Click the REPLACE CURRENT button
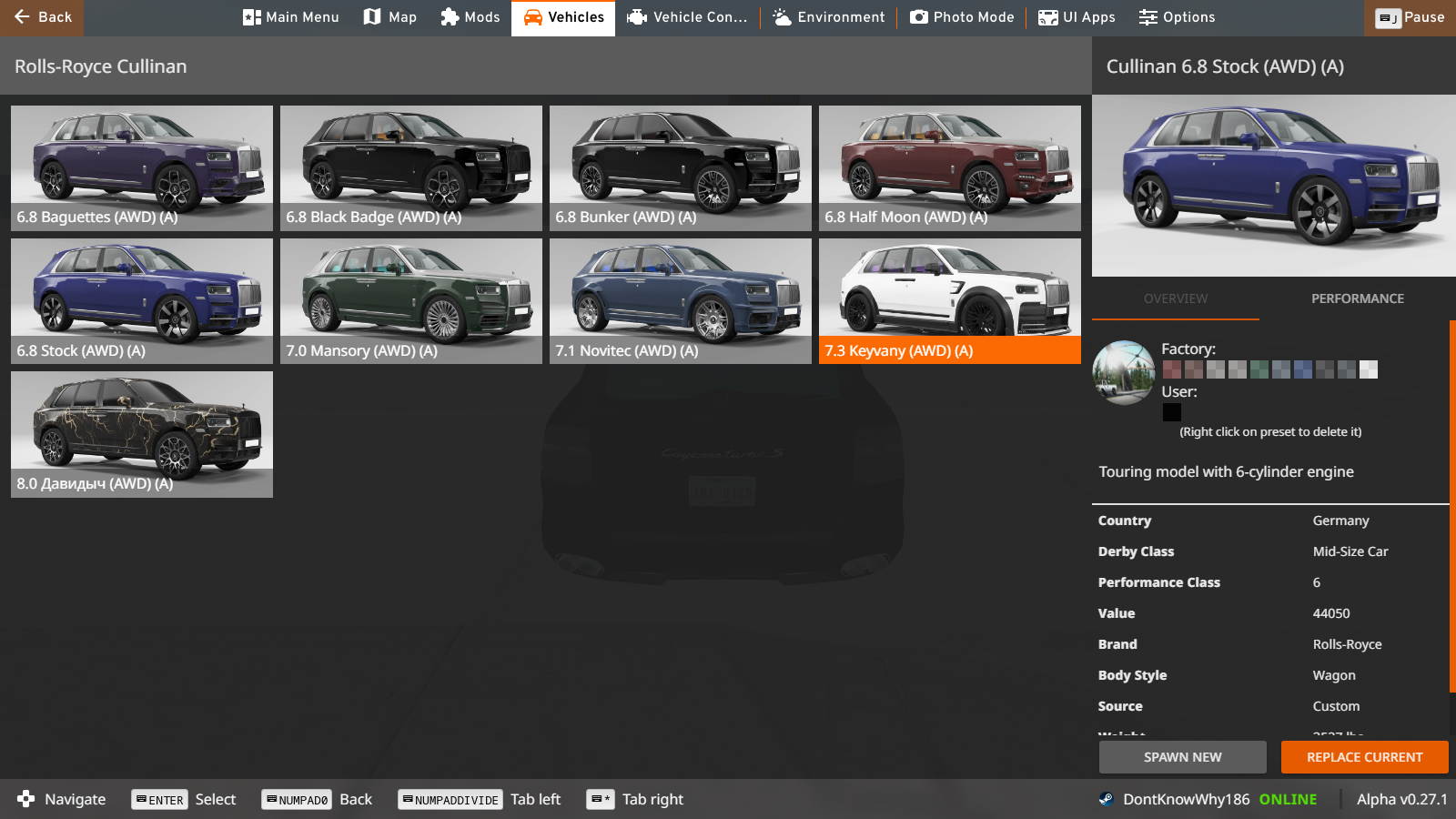Screen dimensions: 1456x819 (x=1364, y=757)
